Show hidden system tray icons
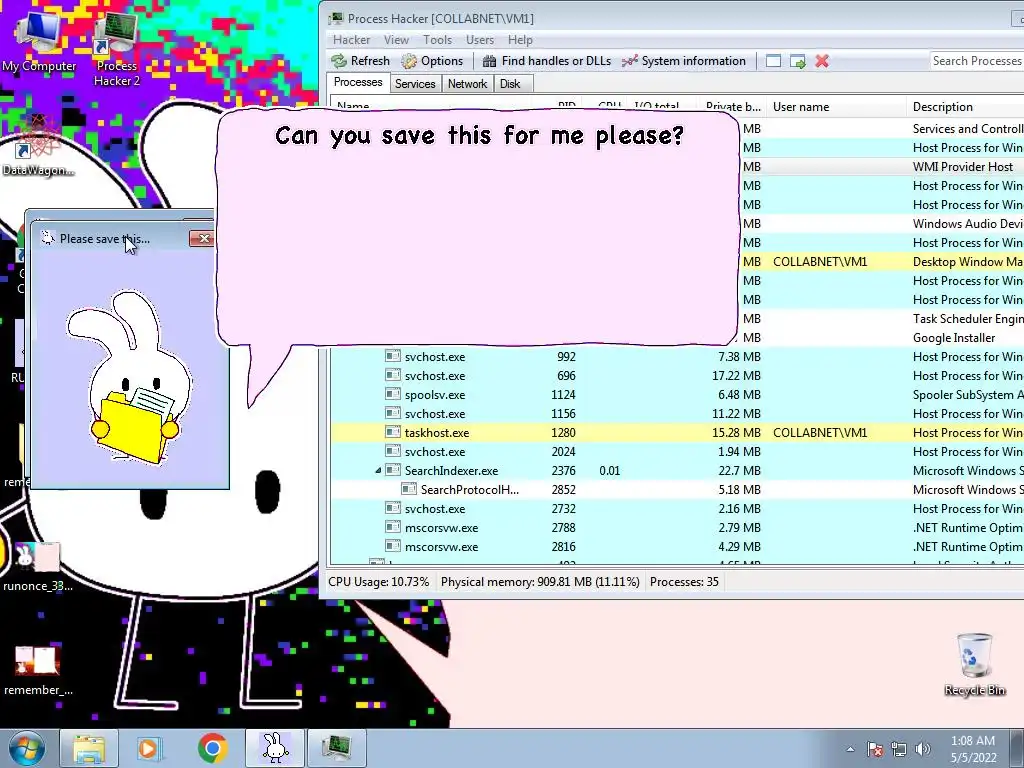 [850, 750]
